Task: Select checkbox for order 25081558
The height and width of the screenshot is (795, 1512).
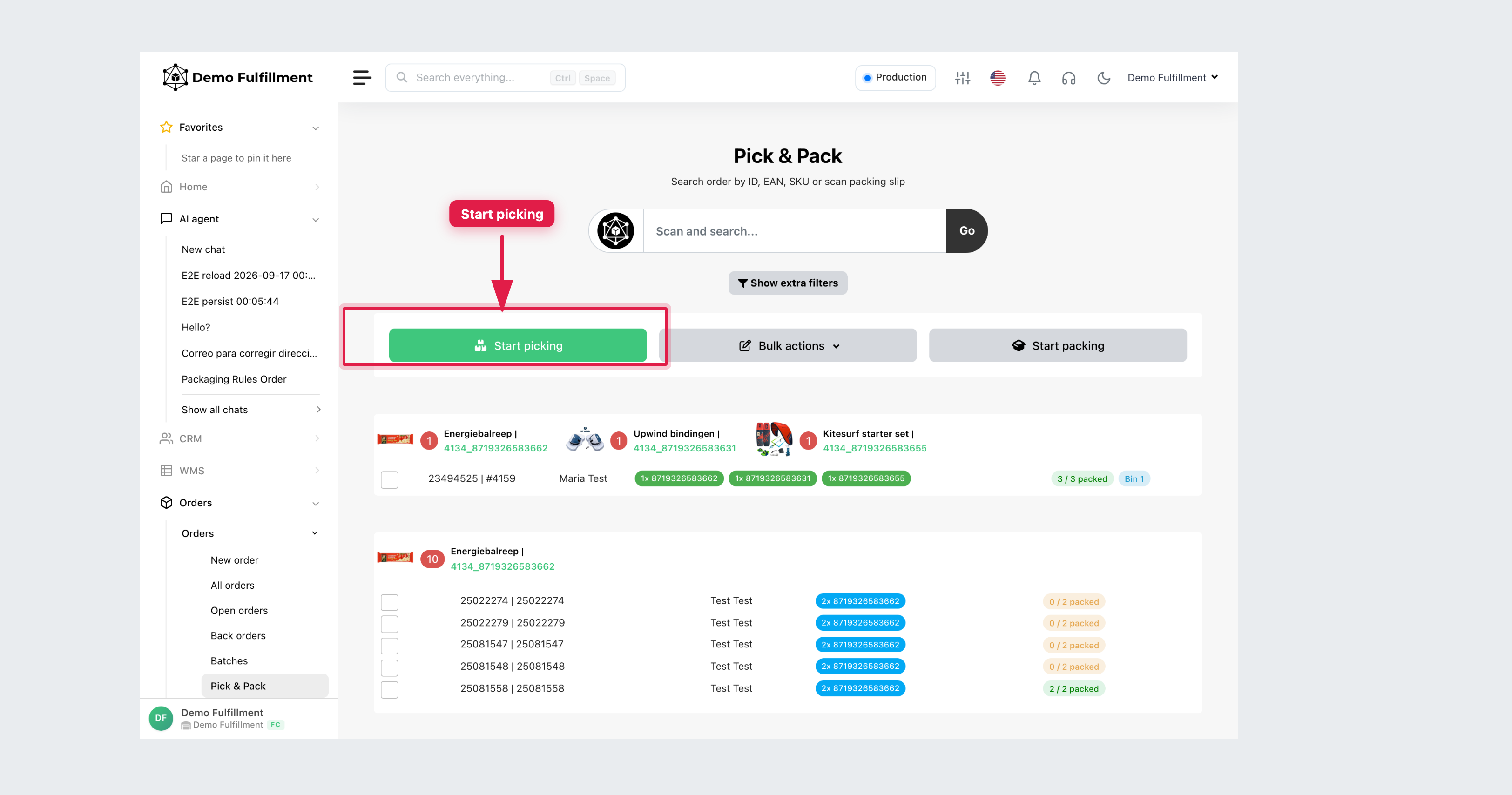Action: click(x=389, y=689)
